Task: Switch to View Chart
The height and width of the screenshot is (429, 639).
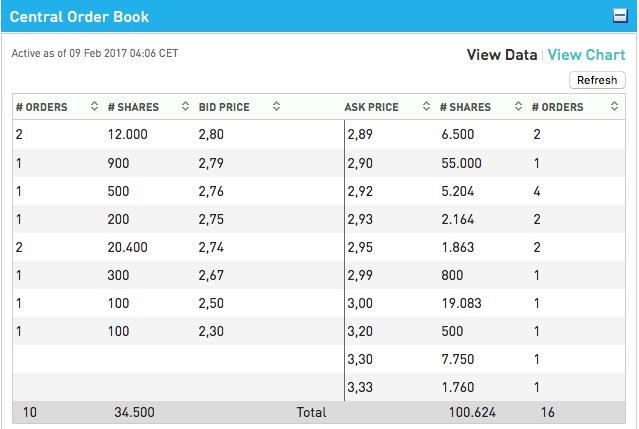Action: (x=586, y=55)
